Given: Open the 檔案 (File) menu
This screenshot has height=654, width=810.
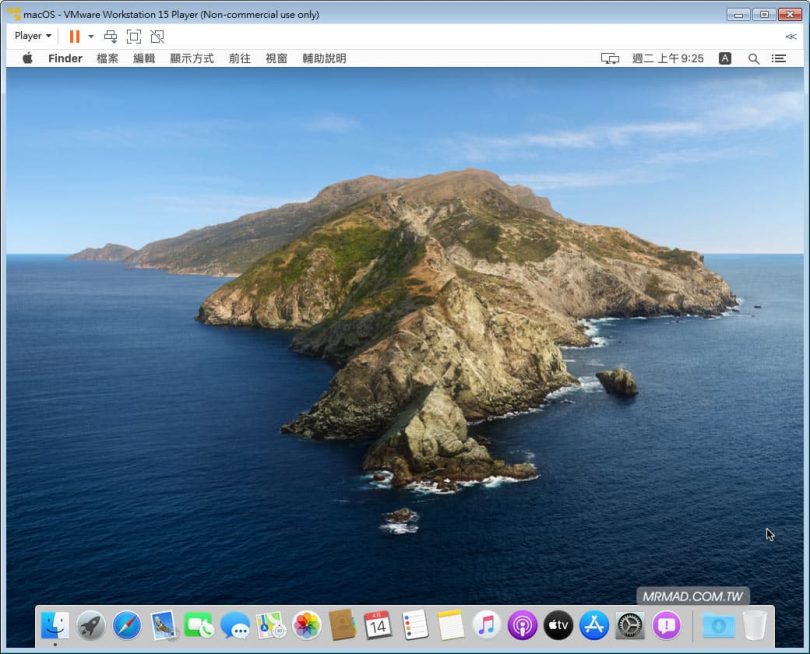Looking at the screenshot, I should tap(107, 59).
